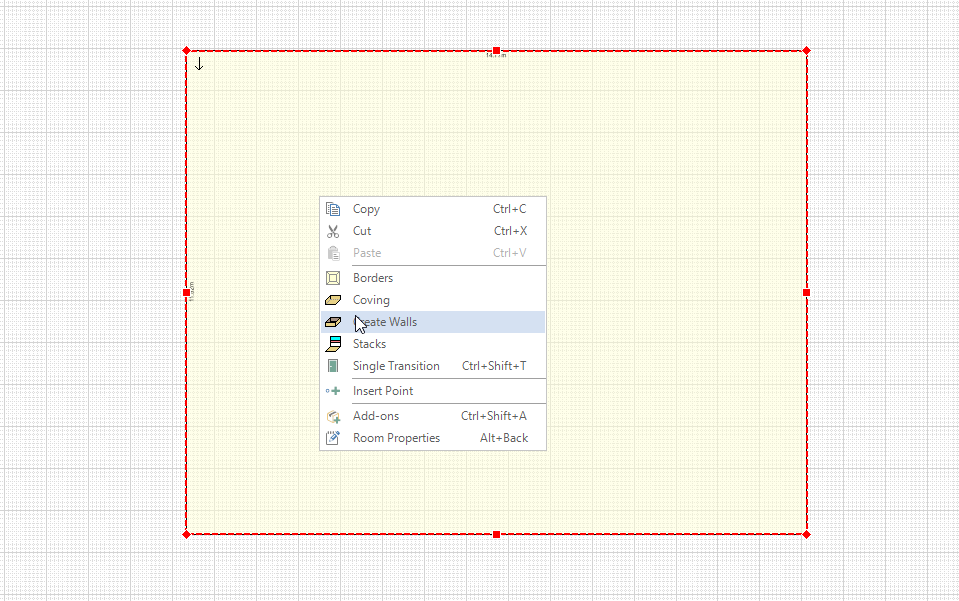
Task: Open Add-ons menu entry
Action: point(433,416)
